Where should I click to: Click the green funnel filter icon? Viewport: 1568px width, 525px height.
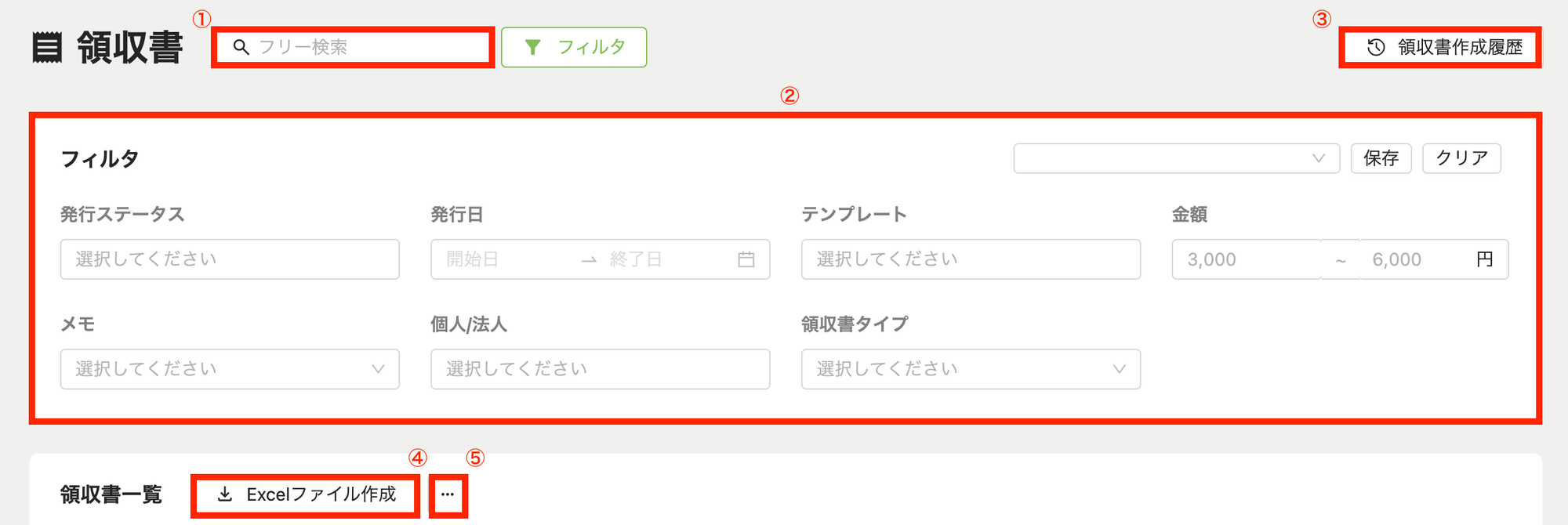tap(533, 48)
